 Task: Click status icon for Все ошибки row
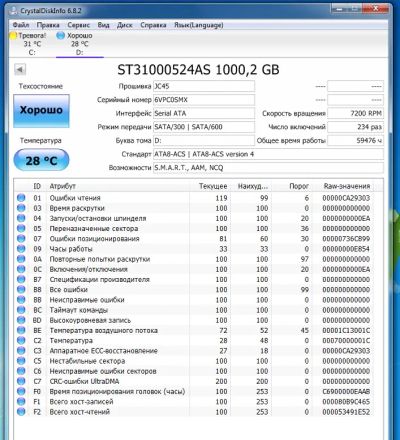click(x=21, y=290)
